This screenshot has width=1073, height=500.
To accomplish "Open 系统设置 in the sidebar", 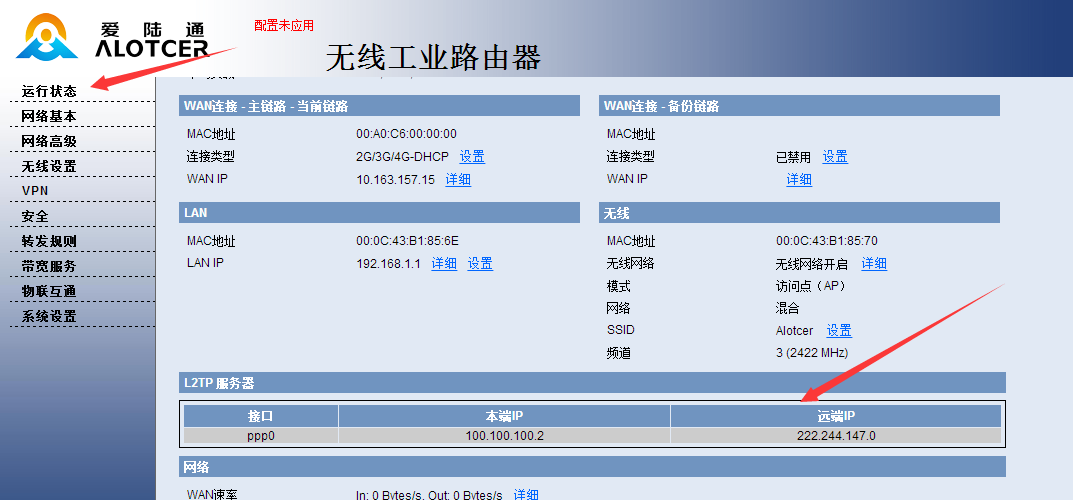I will 49,316.
